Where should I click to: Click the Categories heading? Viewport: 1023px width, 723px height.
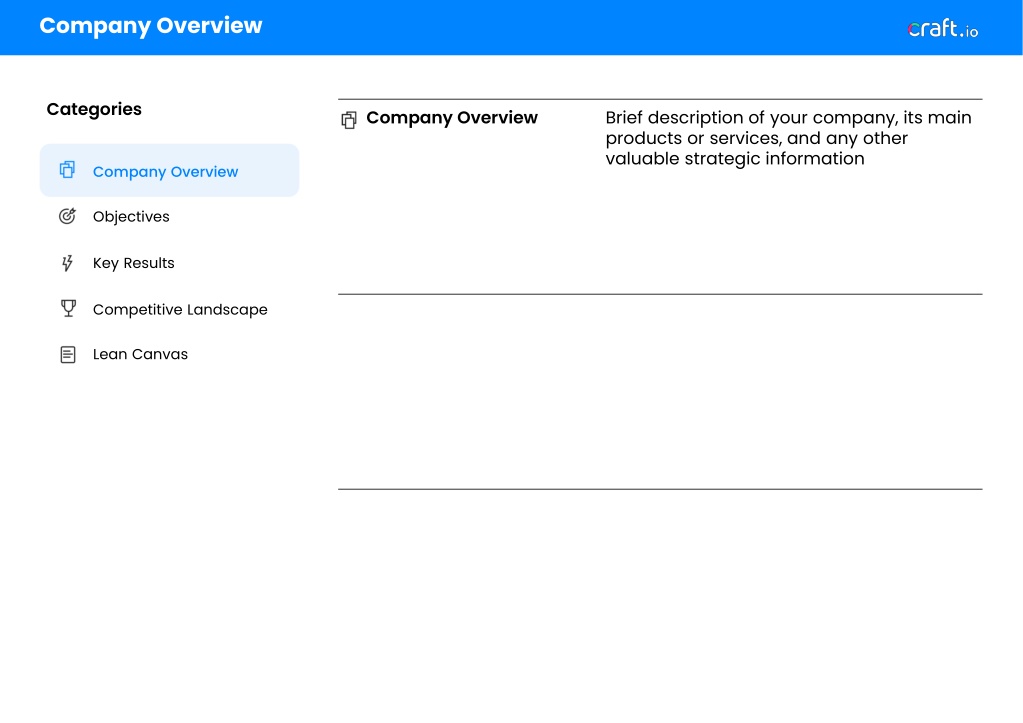[94, 109]
